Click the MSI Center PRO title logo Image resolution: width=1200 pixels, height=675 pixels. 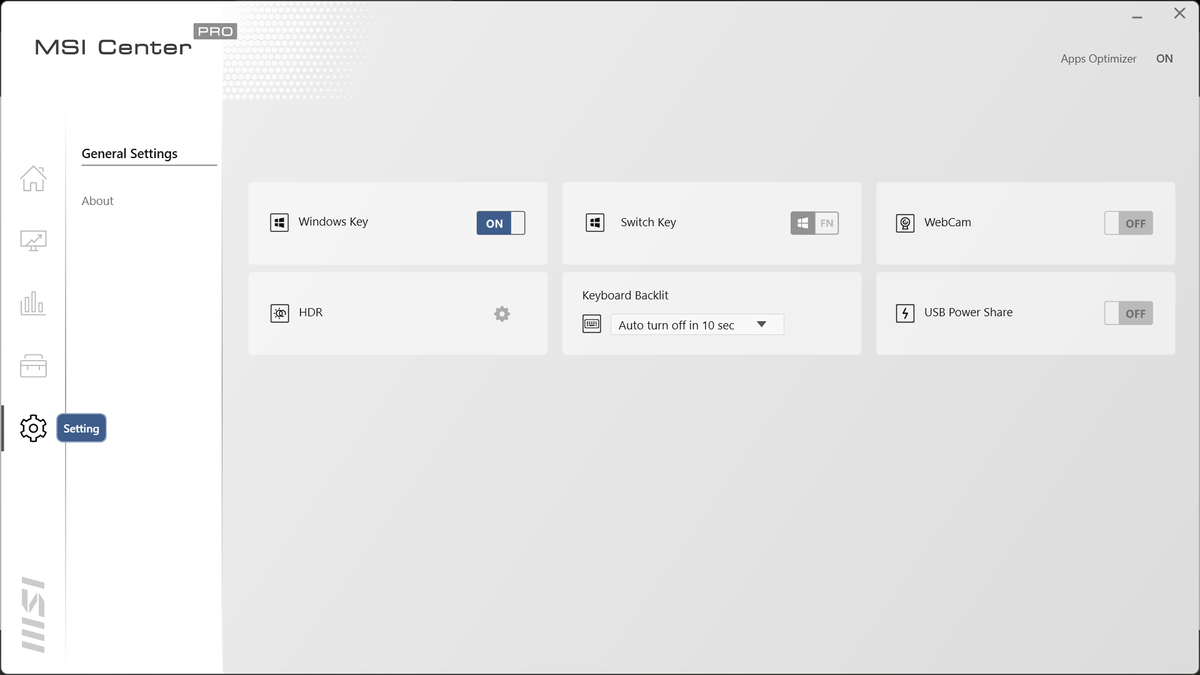coord(135,41)
